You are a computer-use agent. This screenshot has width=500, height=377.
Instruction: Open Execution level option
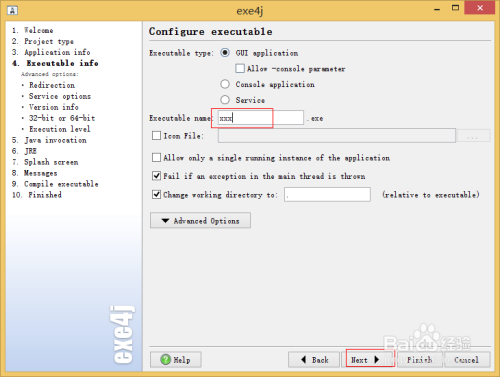point(59,129)
